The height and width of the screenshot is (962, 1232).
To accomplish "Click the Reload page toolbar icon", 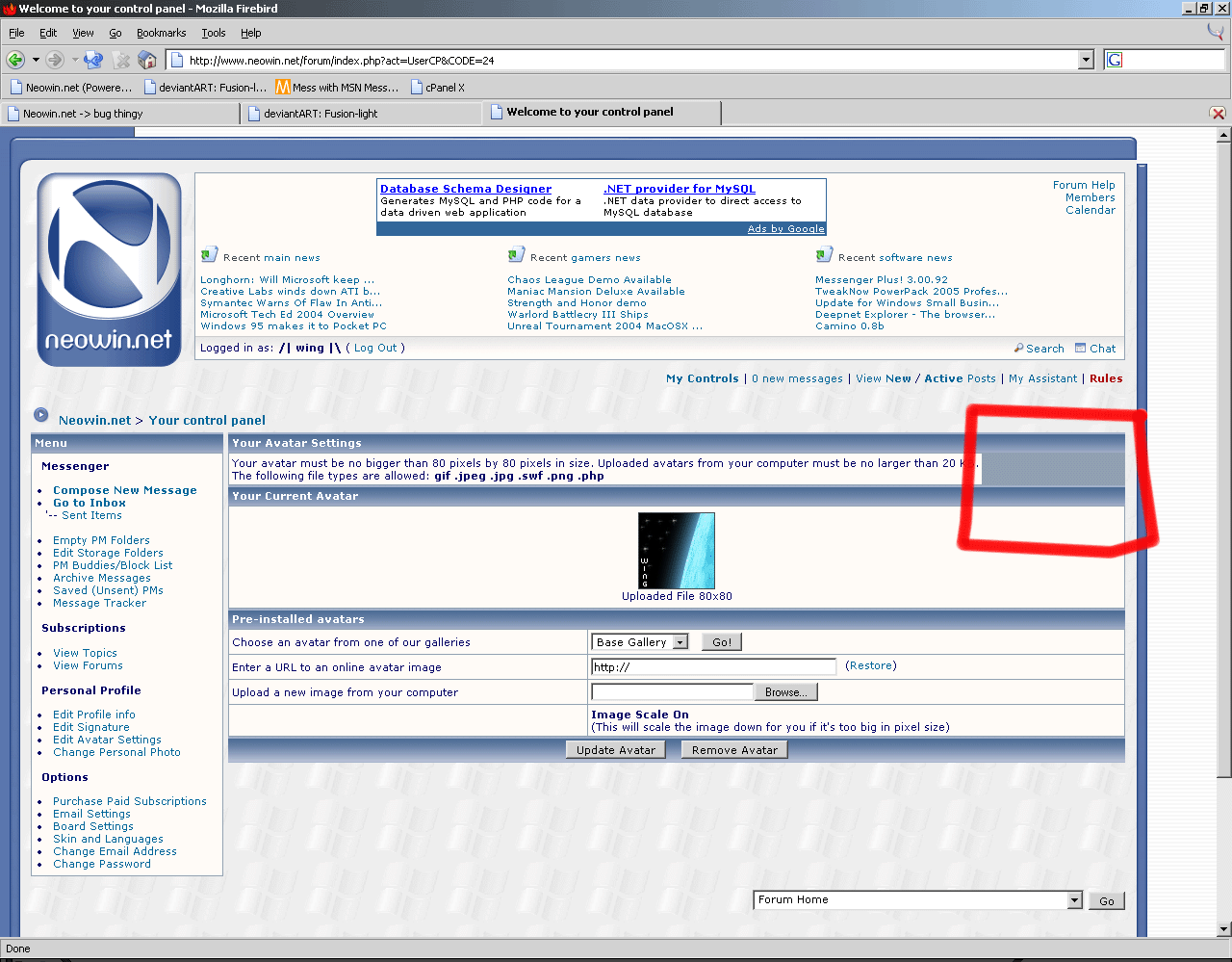I will (93, 60).
